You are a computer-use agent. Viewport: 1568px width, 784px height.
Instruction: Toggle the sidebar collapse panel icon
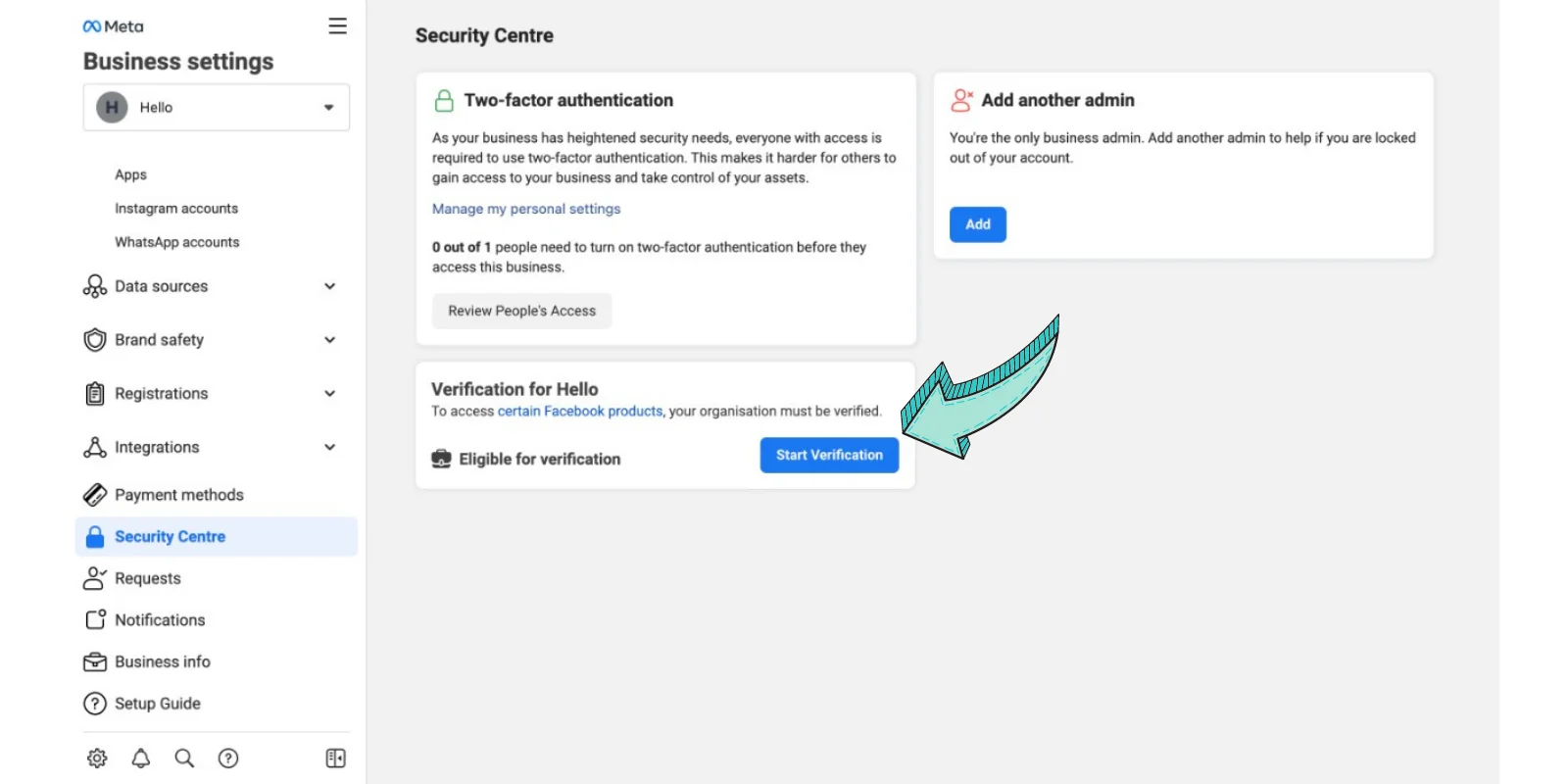coord(335,758)
